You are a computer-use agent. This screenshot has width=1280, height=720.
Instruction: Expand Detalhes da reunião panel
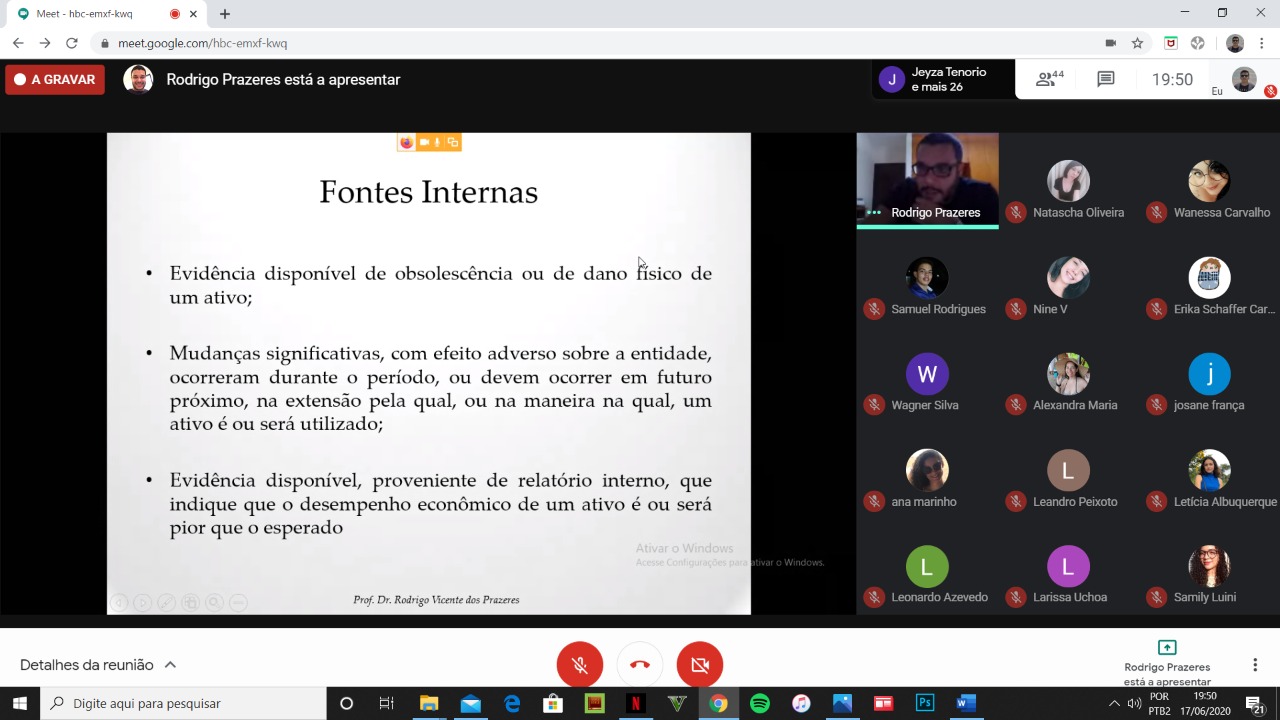98,665
